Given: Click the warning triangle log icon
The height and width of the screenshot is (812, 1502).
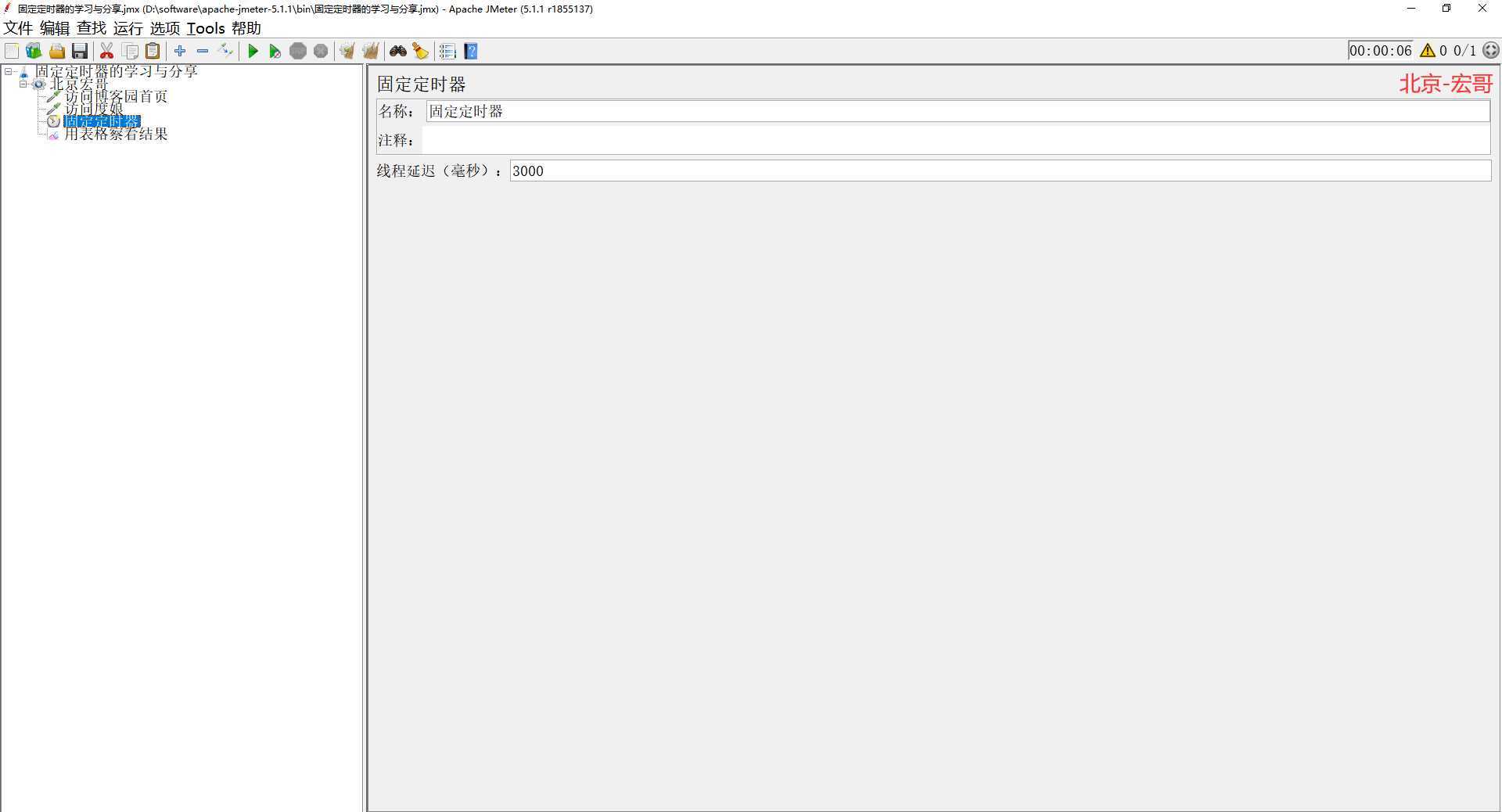Looking at the screenshot, I should (x=1428, y=51).
